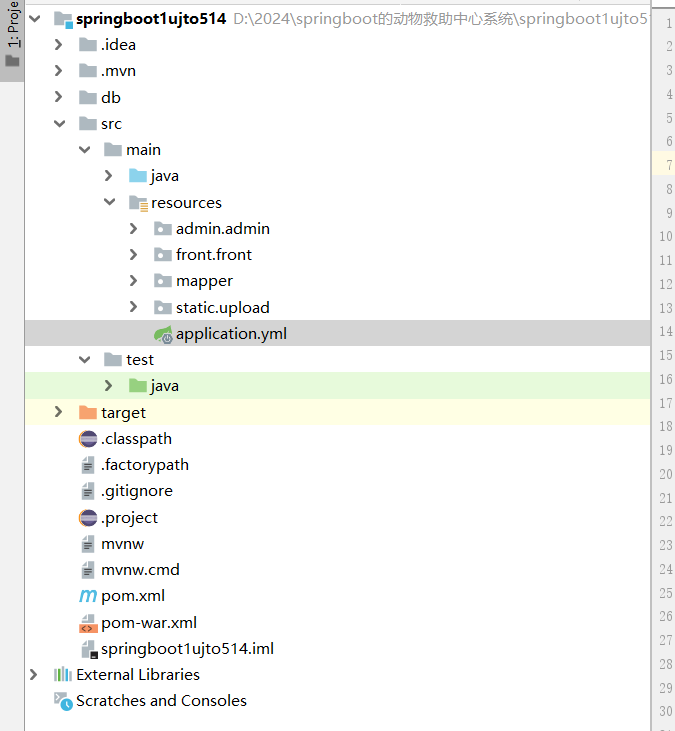Viewport: 675px width, 731px height.
Task: Select the mapper folder
Action: click(204, 281)
